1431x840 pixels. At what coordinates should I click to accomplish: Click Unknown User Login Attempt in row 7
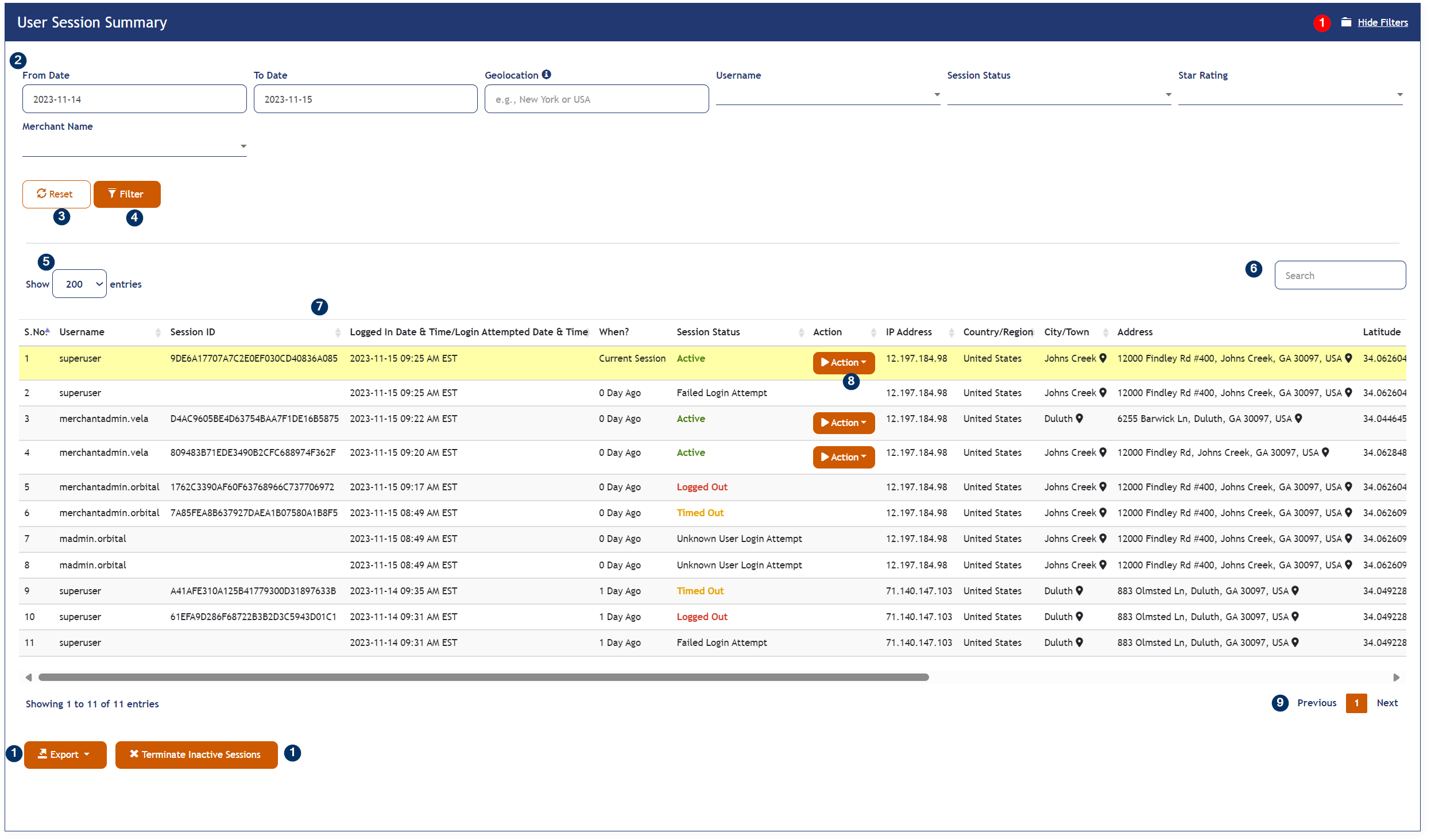739,539
